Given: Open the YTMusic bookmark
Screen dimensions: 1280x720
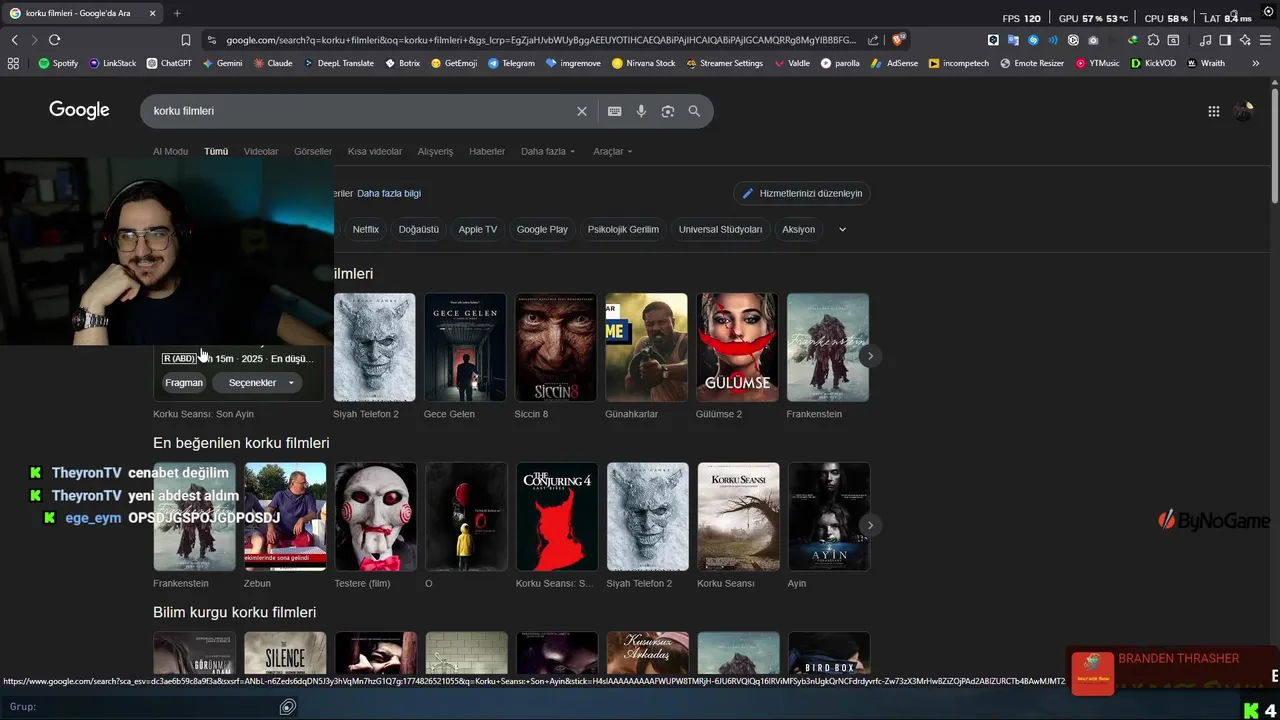Looking at the screenshot, I should (1097, 63).
